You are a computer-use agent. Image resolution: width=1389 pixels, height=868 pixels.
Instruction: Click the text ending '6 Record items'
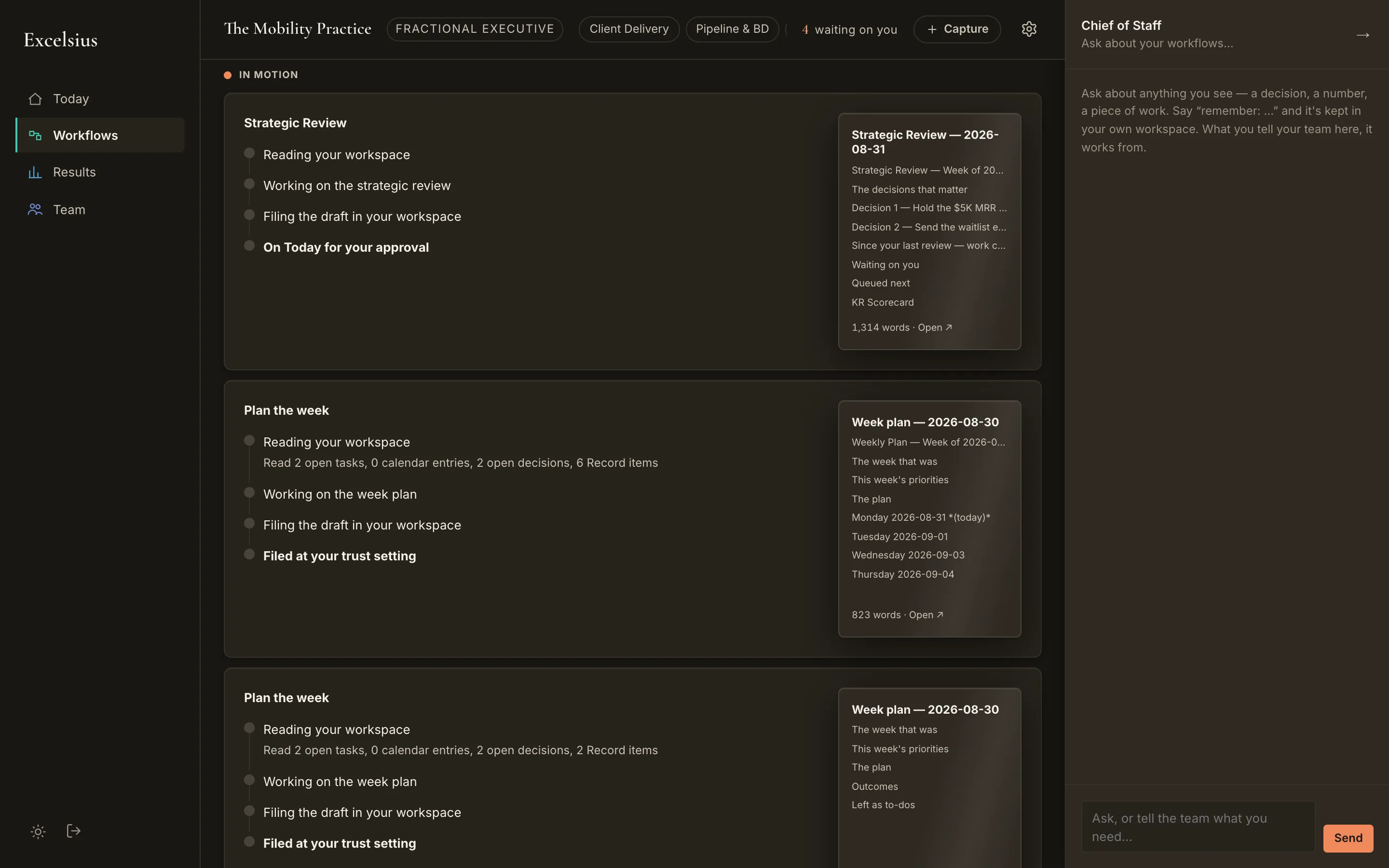460,463
